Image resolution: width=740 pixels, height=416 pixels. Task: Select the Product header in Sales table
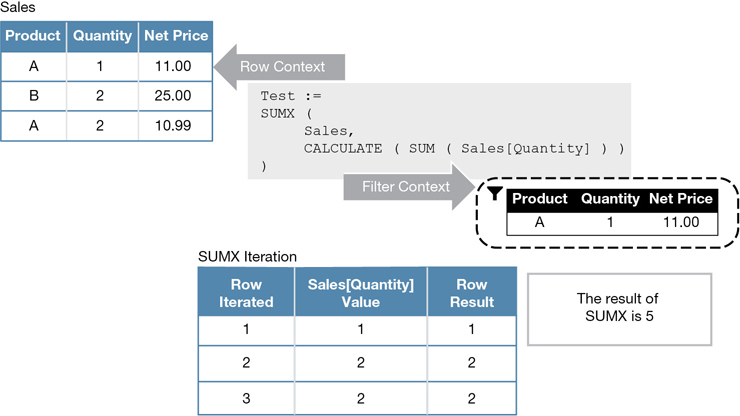tap(33, 36)
